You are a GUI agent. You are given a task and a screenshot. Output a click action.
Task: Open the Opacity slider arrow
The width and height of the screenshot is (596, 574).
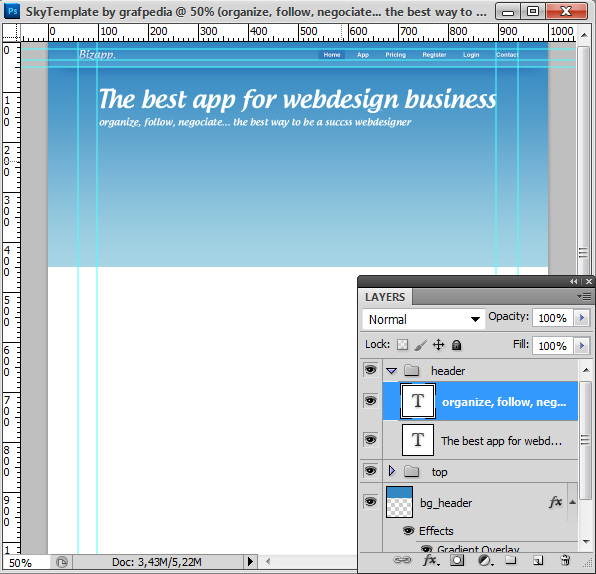click(582, 318)
